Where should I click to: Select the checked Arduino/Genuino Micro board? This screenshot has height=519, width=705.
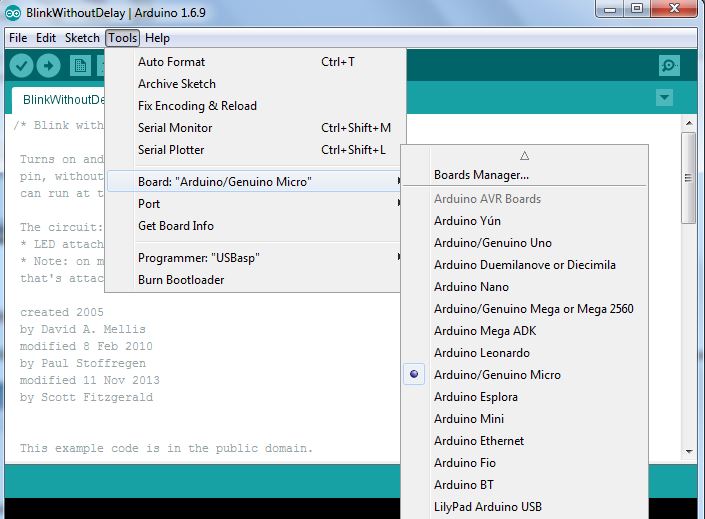pos(525,375)
